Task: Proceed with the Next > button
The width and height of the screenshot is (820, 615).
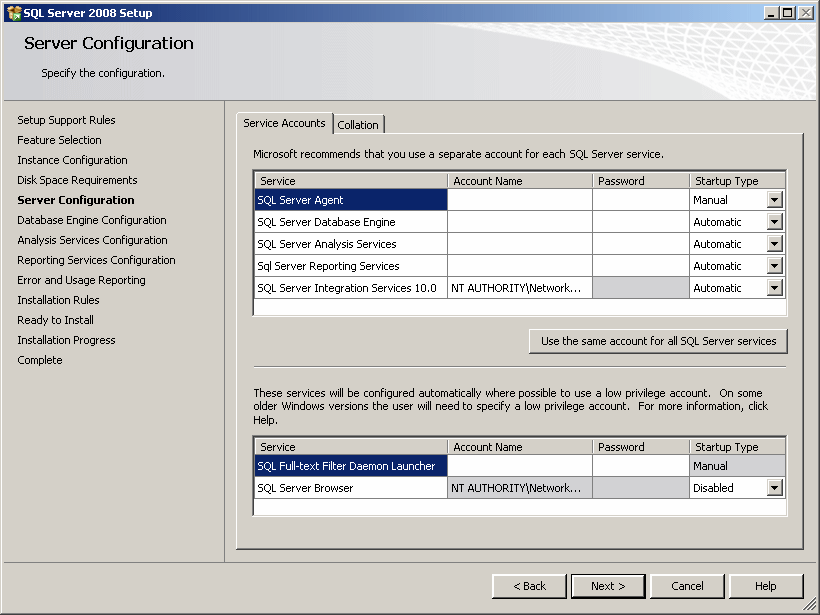Action: click(x=608, y=586)
